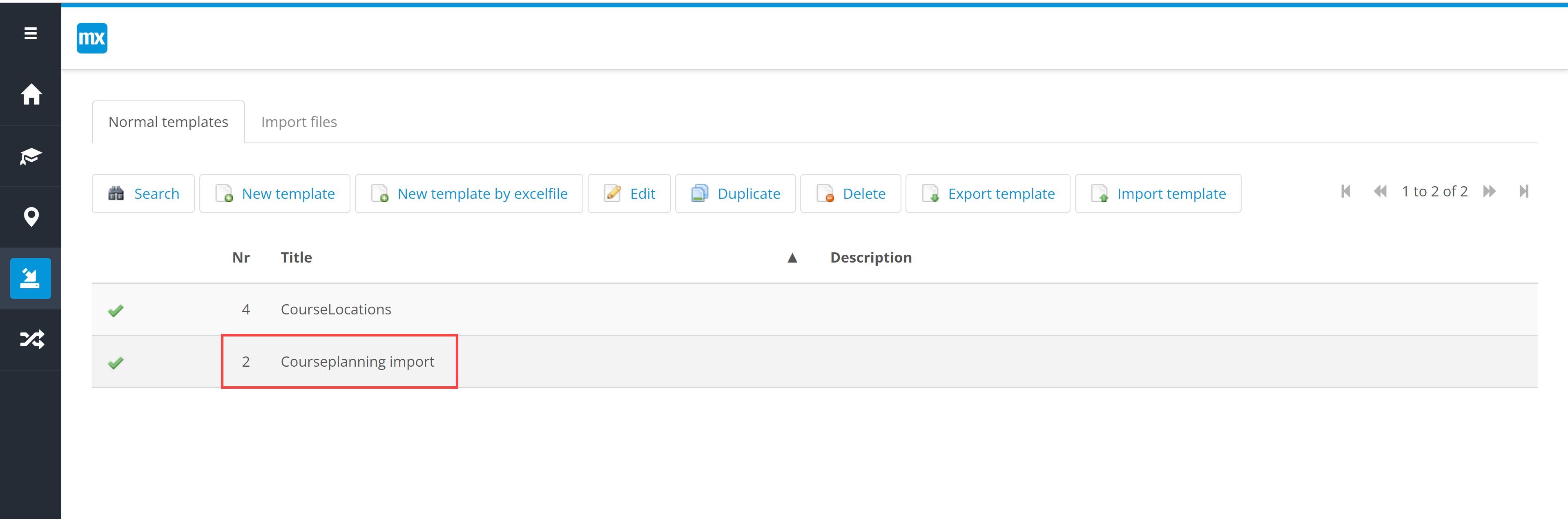Image resolution: width=1568 pixels, height=519 pixels.
Task: Open the shuffle arrows sidebar section
Action: (31, 339)
